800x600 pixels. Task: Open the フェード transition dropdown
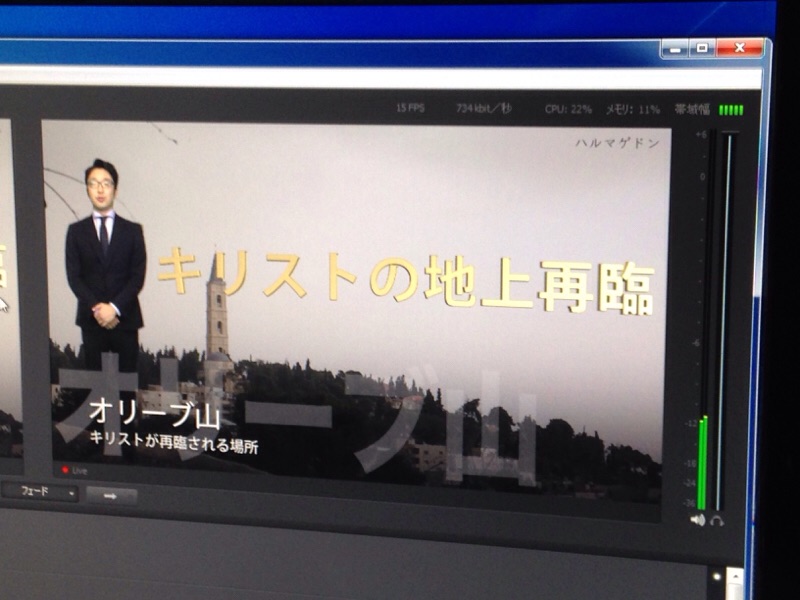coord(40,492)
